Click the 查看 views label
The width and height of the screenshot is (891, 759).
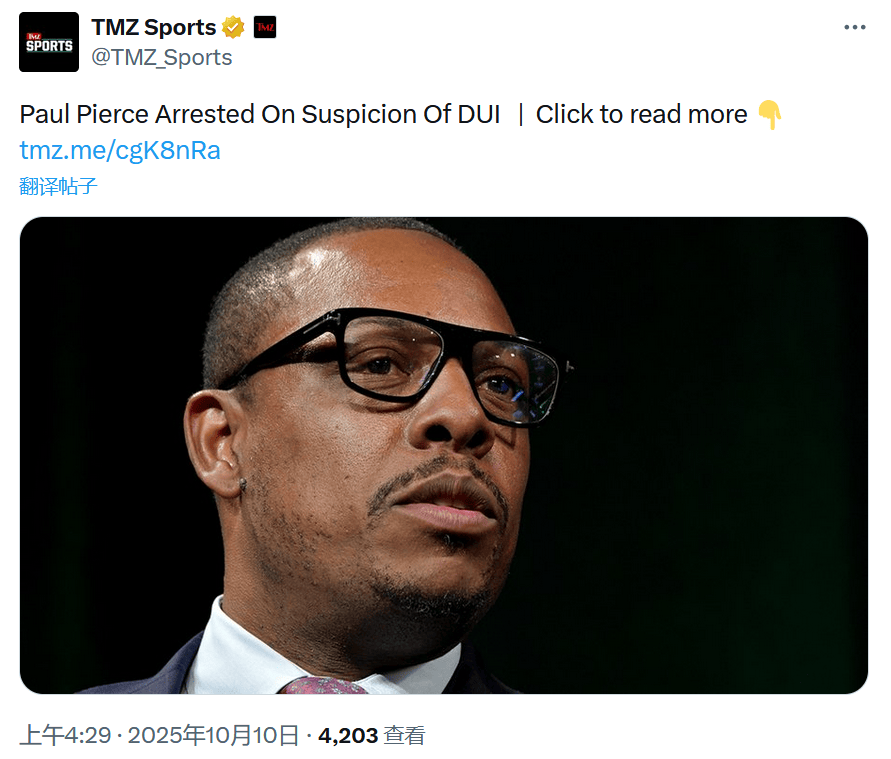tap(404, 736)
